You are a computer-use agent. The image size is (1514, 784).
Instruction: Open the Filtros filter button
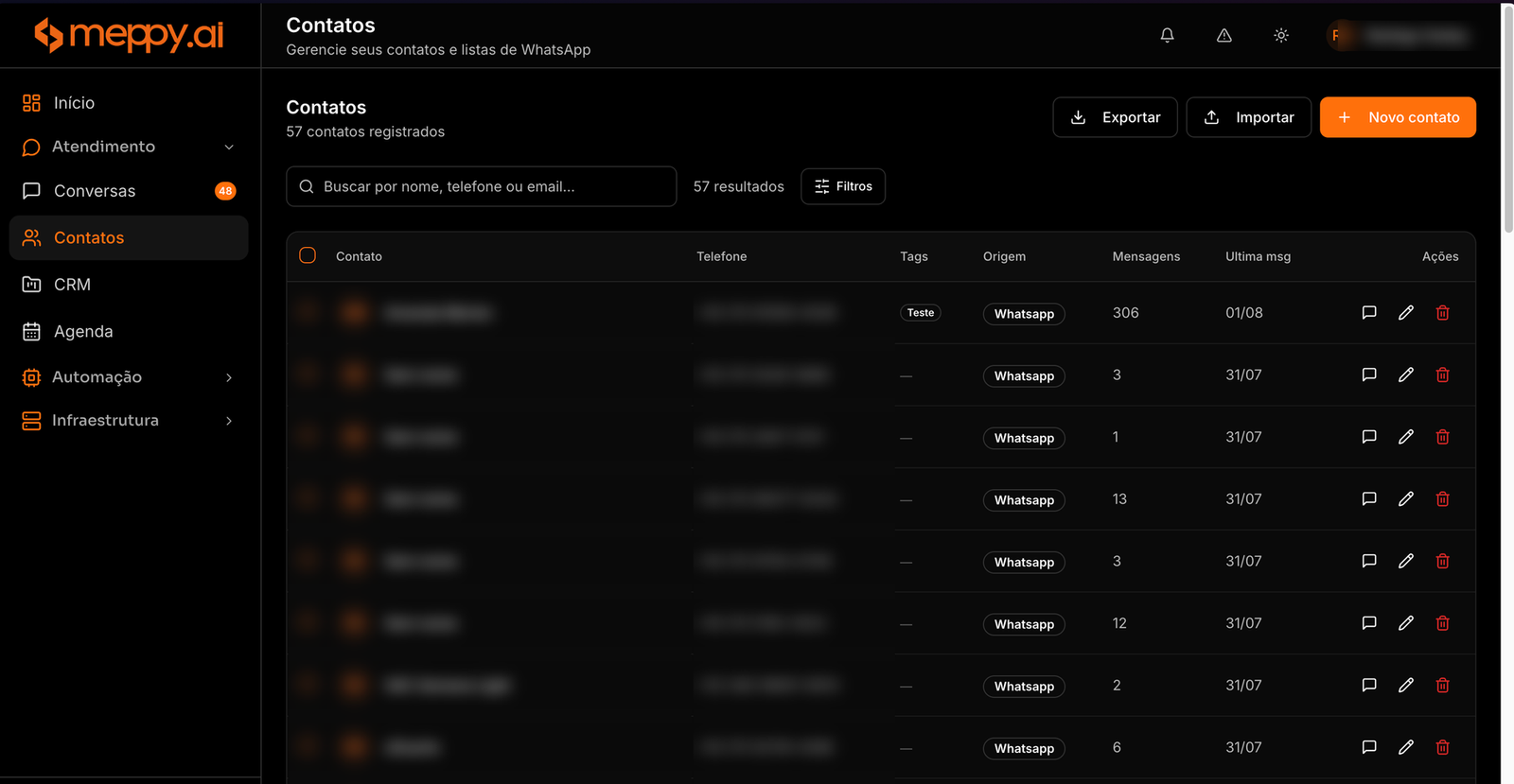843,186
